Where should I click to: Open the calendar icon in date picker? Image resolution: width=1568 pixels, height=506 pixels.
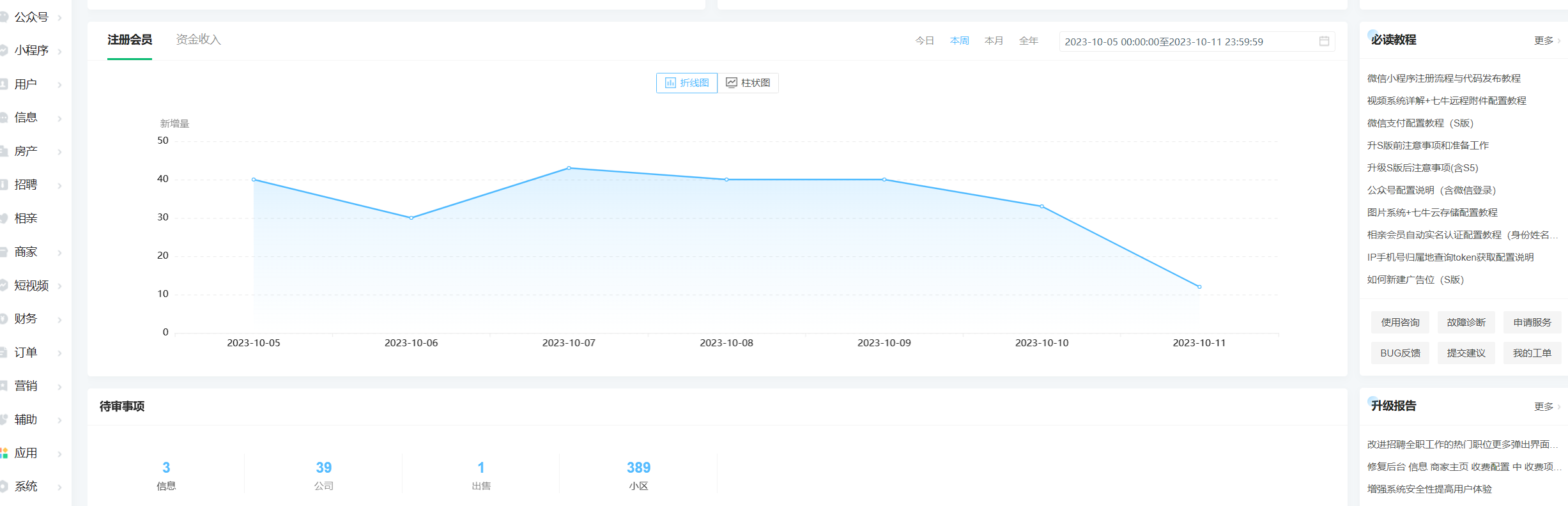point(1324,42)
